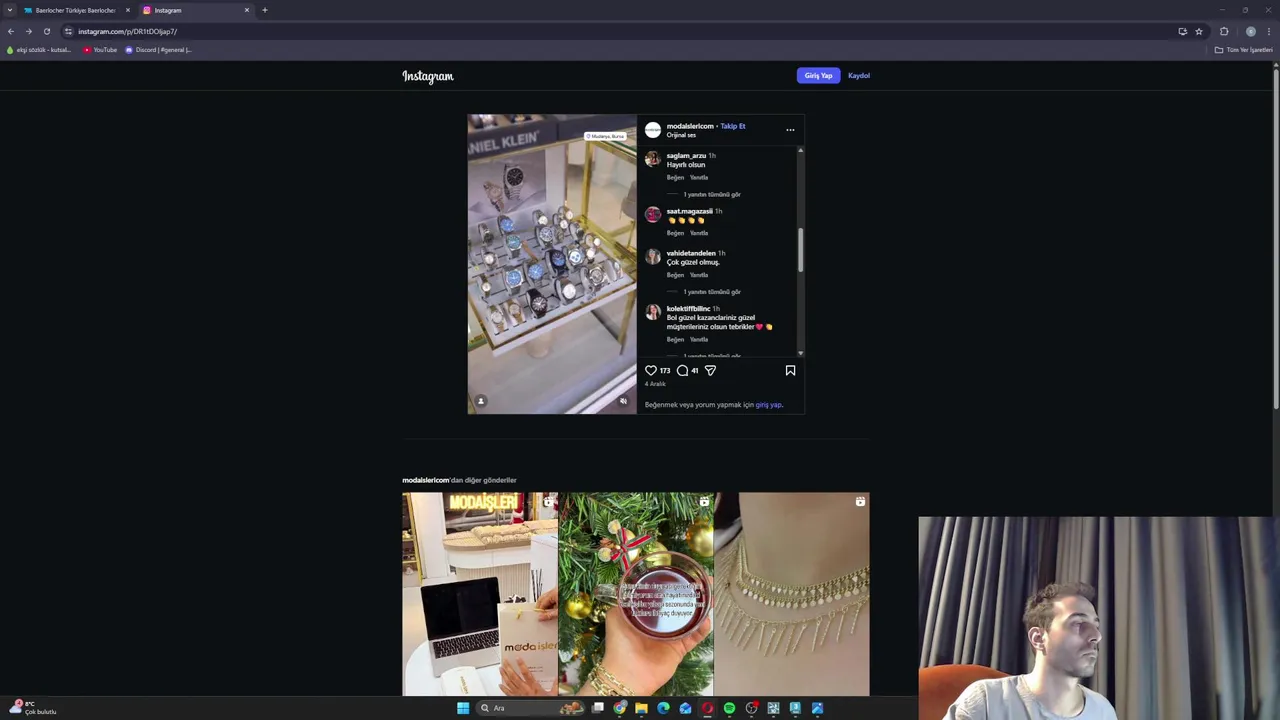Open comments via the speech bubble icon
This screenshot has height=720, width=1280.
tap(682, 370)
